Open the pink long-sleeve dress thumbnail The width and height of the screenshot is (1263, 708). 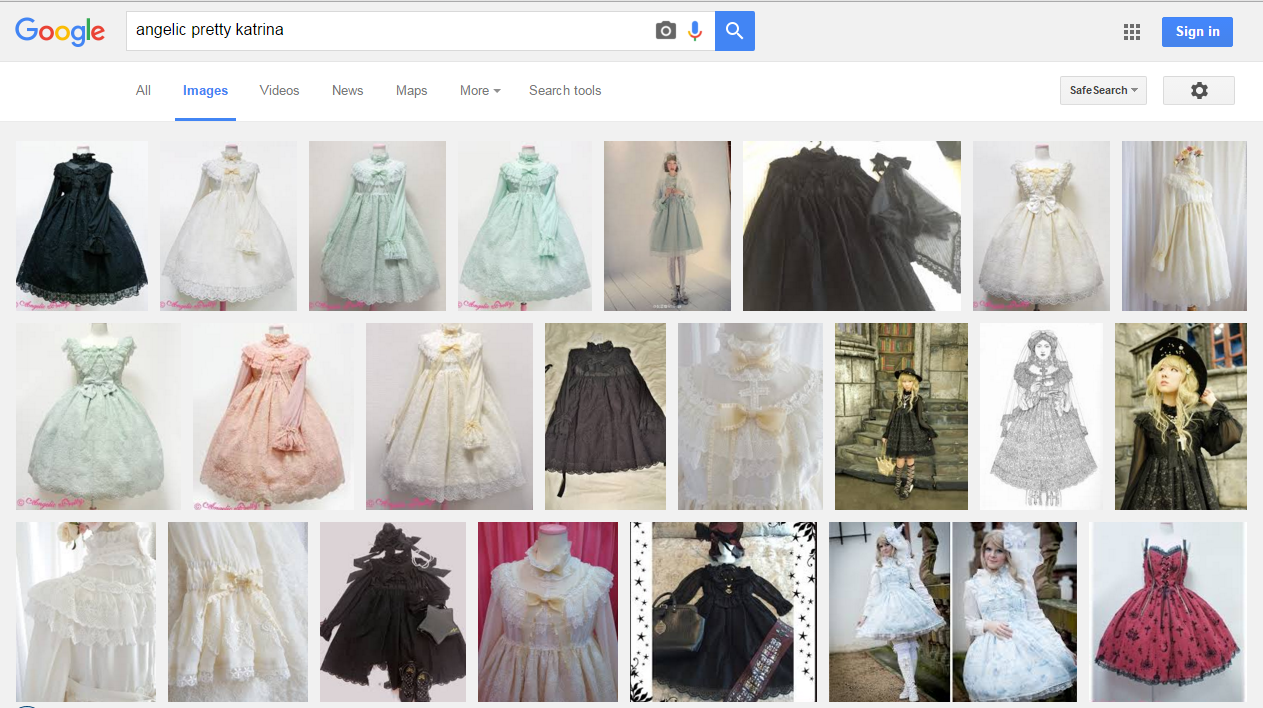point(273,416)
